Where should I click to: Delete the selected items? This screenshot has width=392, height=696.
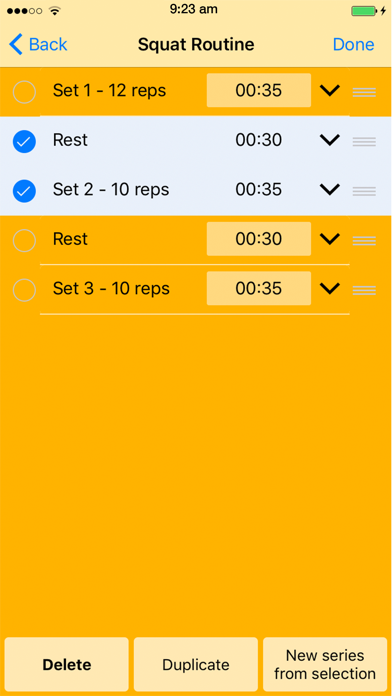point(67,664)
